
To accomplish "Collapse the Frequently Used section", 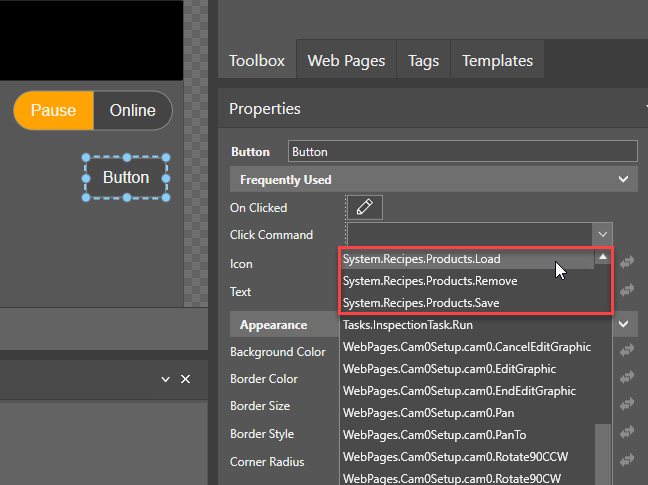I will [x=624, y=180].
